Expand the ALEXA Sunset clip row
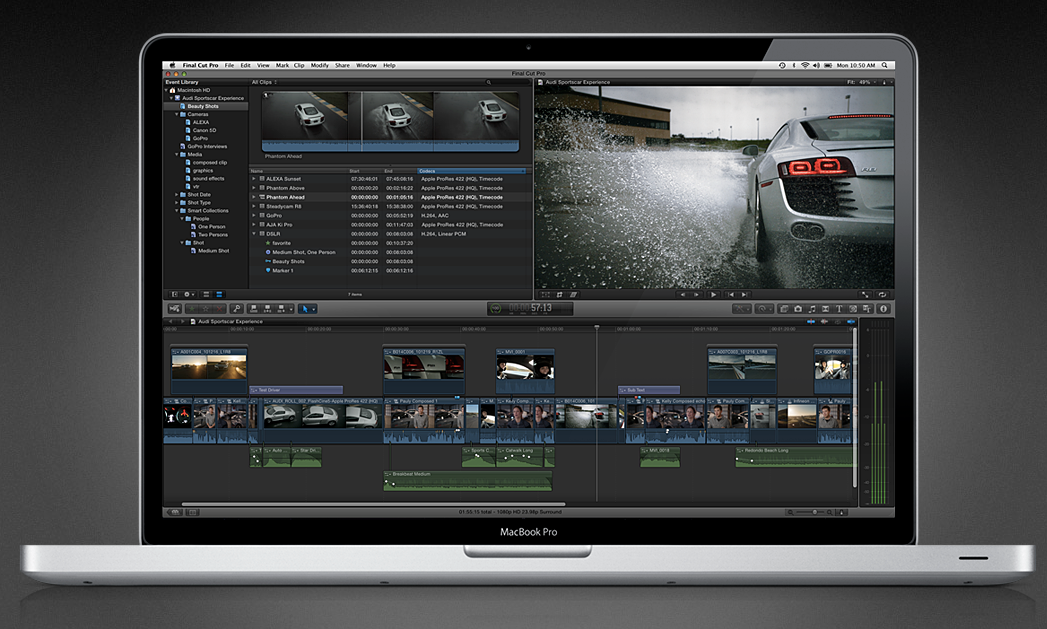The image size is (1047, 629). tap(254, 179)
